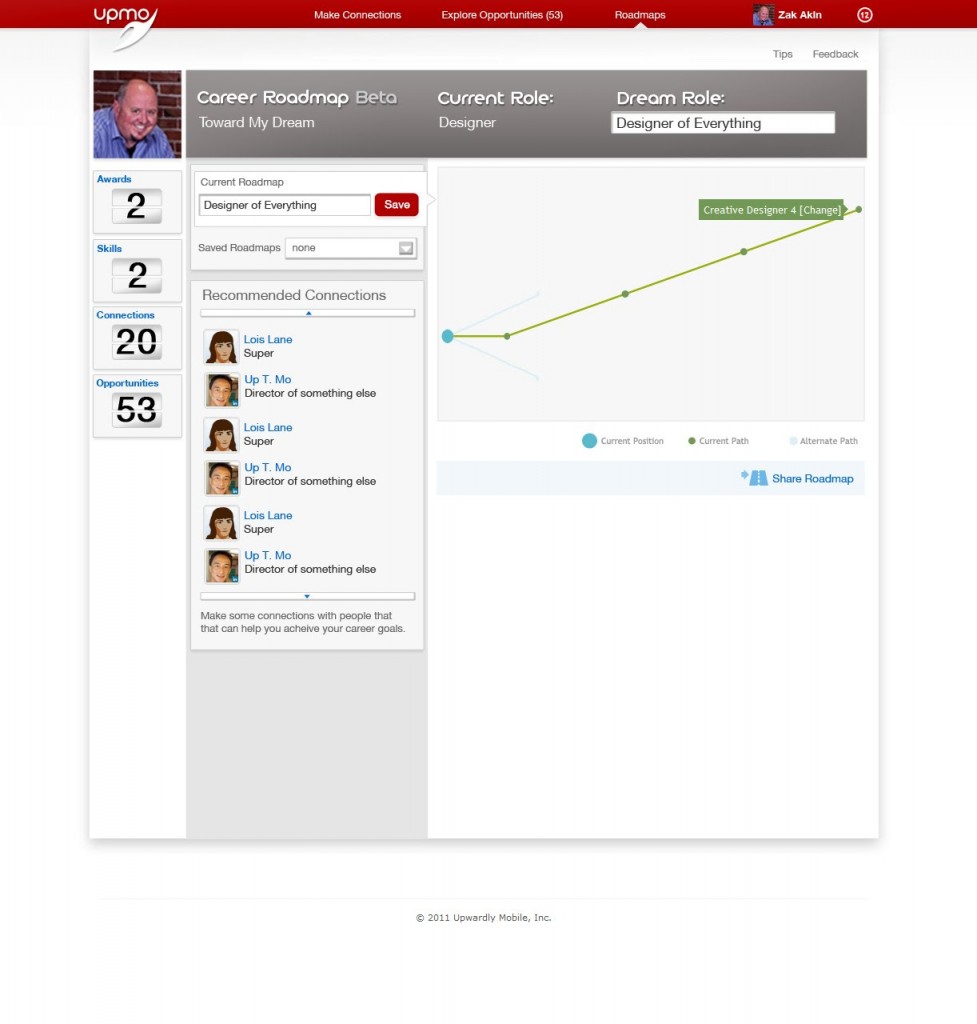
Task: Open third Up T. Mo name link
Action: tap(268, 556)
